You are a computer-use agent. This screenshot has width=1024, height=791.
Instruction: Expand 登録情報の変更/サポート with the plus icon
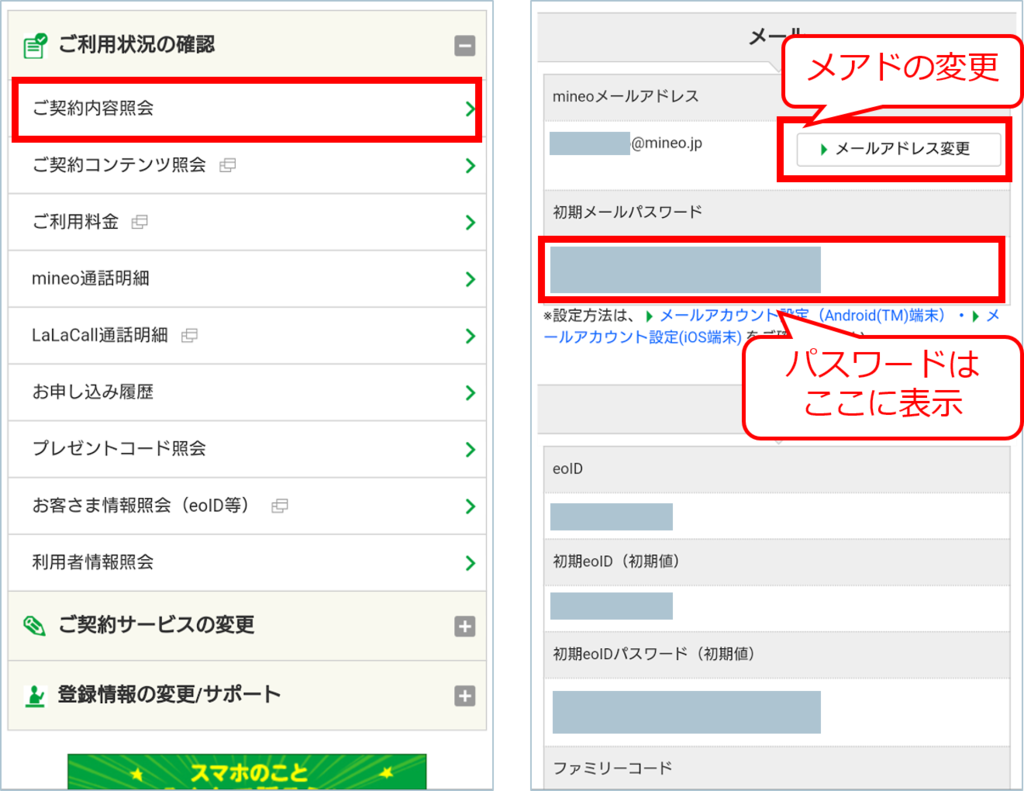pyautogui.click(x=464, y=696)
